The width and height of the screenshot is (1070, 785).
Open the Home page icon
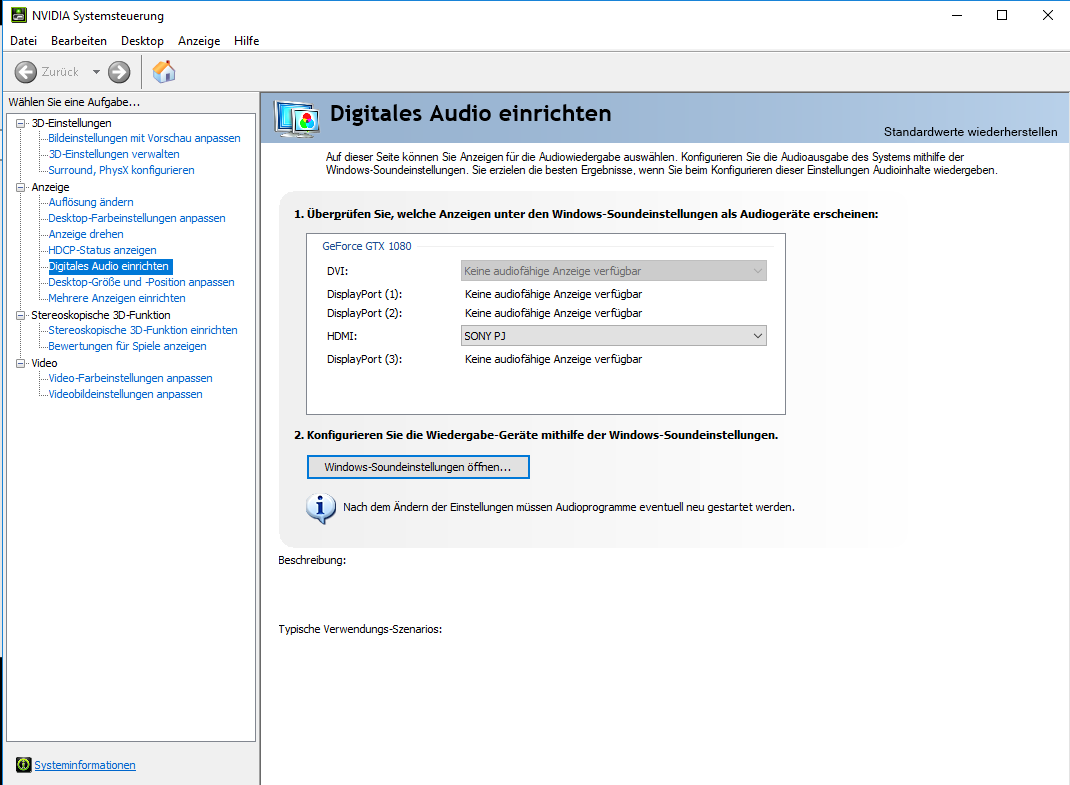[164, 72]
